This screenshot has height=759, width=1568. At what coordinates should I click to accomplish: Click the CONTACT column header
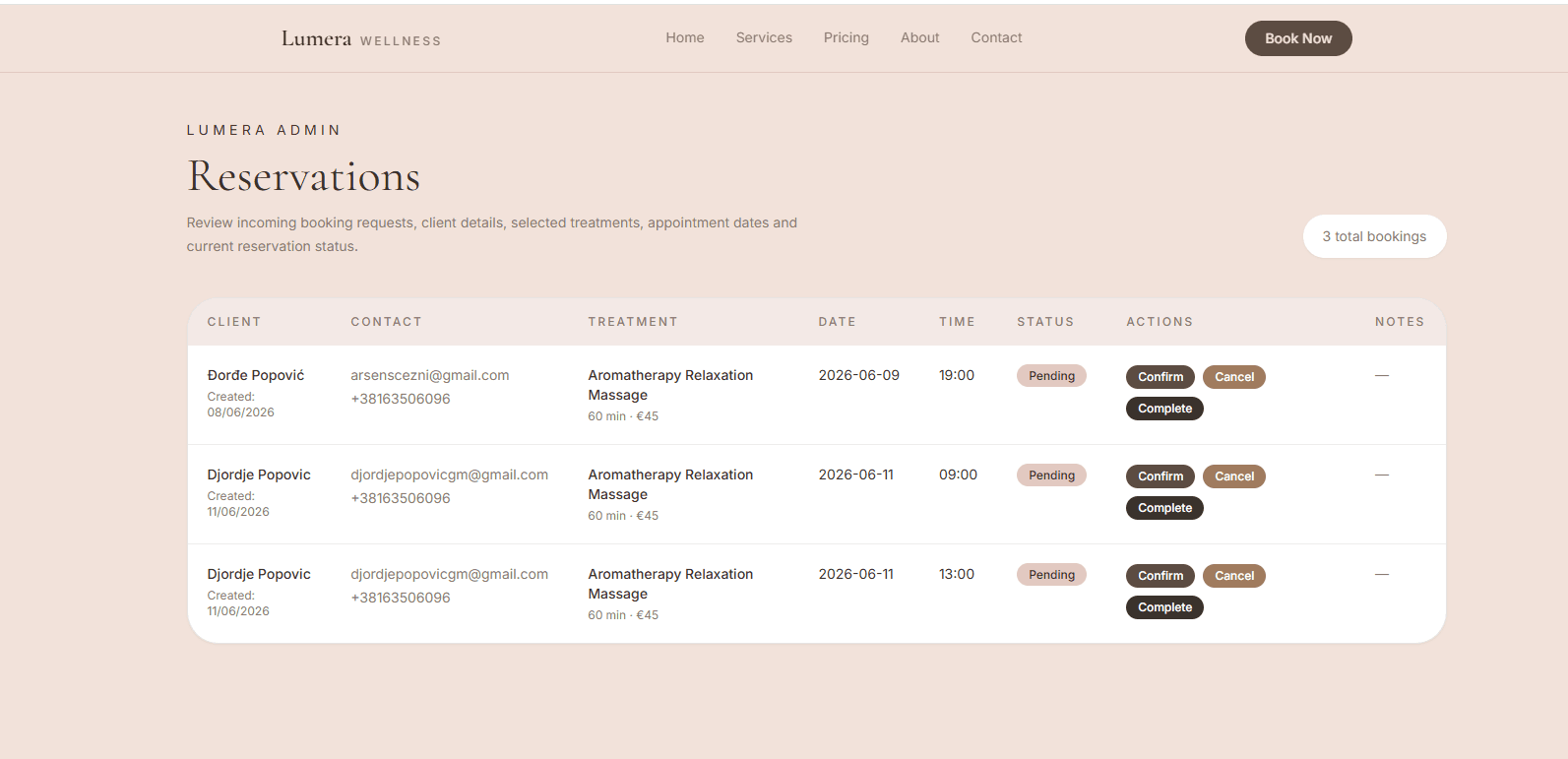tap(386, 322)
